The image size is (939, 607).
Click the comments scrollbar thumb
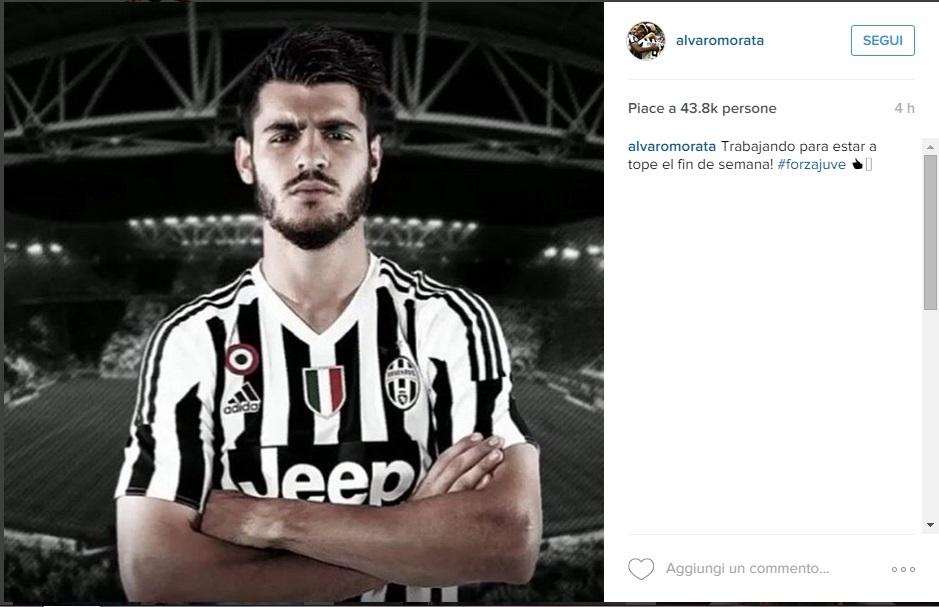[930, 232]
